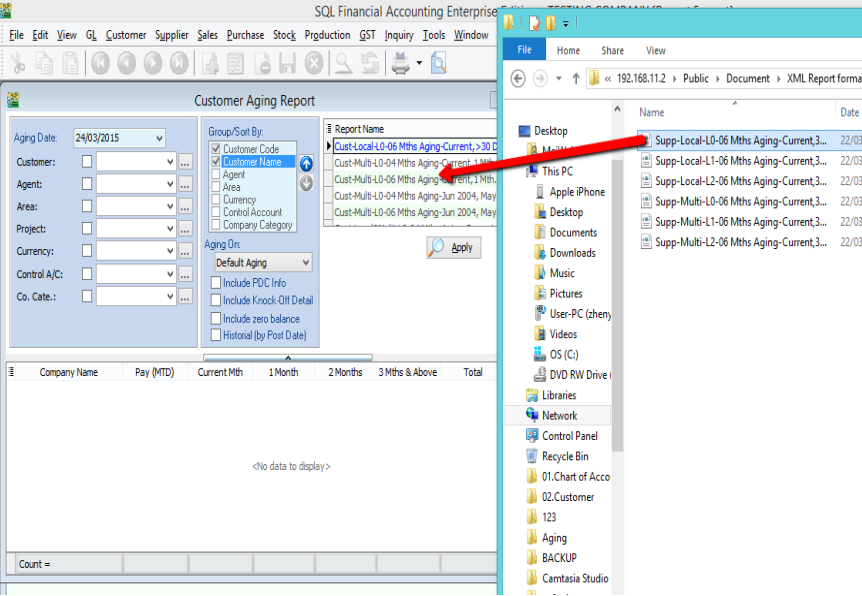Click the Apply button

[x=453, y=248]
